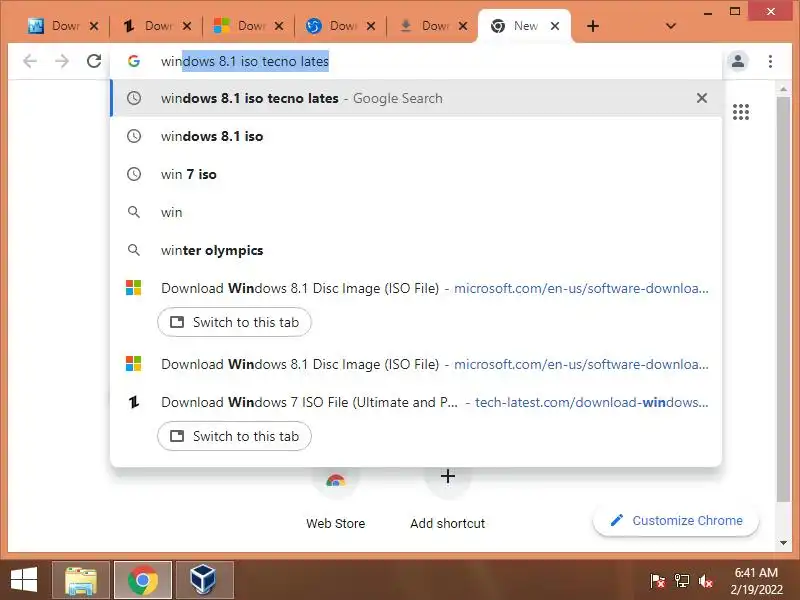Click the muted volume tray icon

(x=706, y=581)
